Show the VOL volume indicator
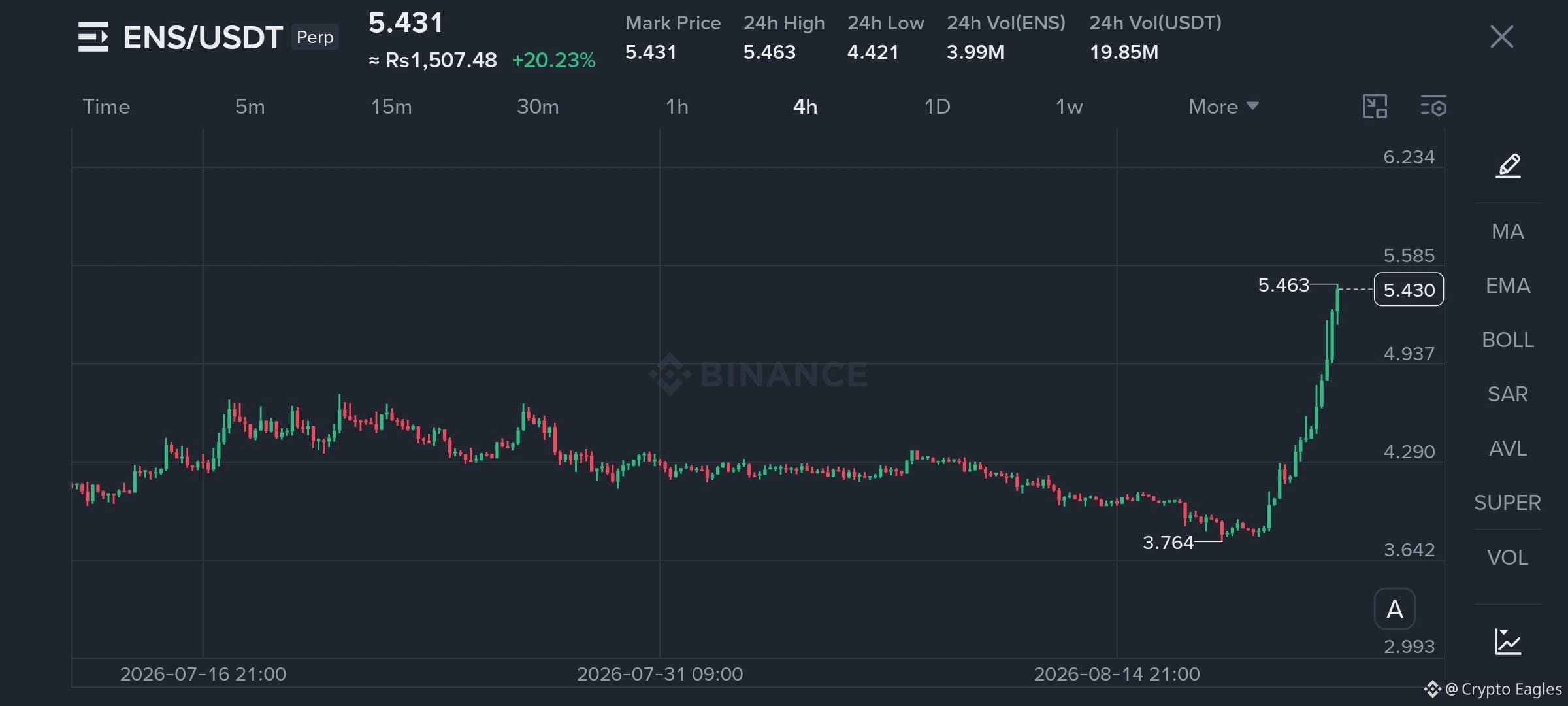1568x706 pixels. (1508, 557)
